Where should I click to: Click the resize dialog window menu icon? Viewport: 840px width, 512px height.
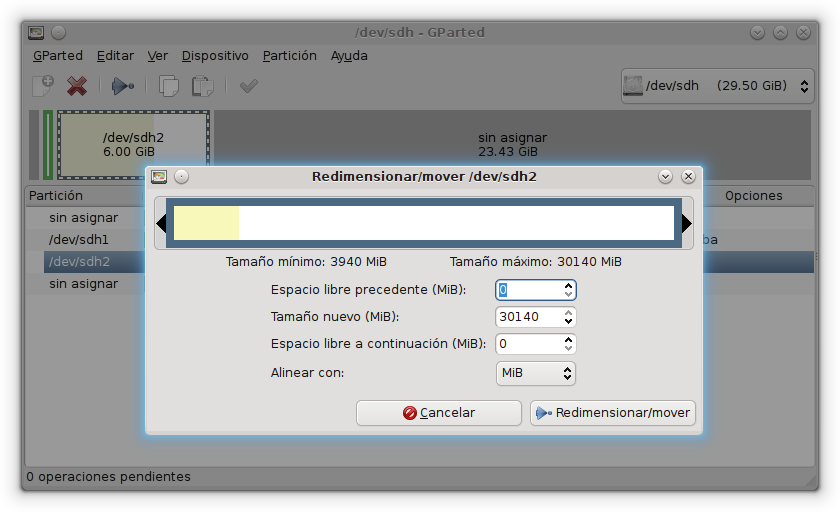coord(159,177)
